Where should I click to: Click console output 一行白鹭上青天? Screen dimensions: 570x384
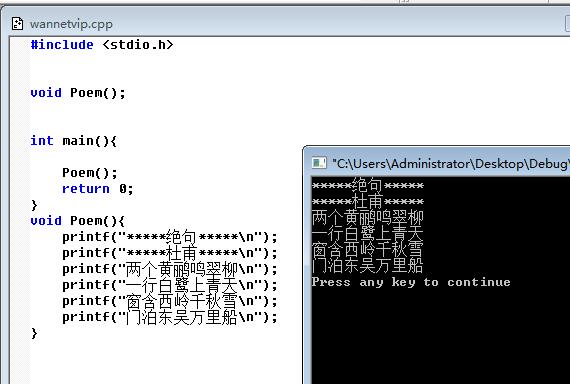click(x=368, y=233)
